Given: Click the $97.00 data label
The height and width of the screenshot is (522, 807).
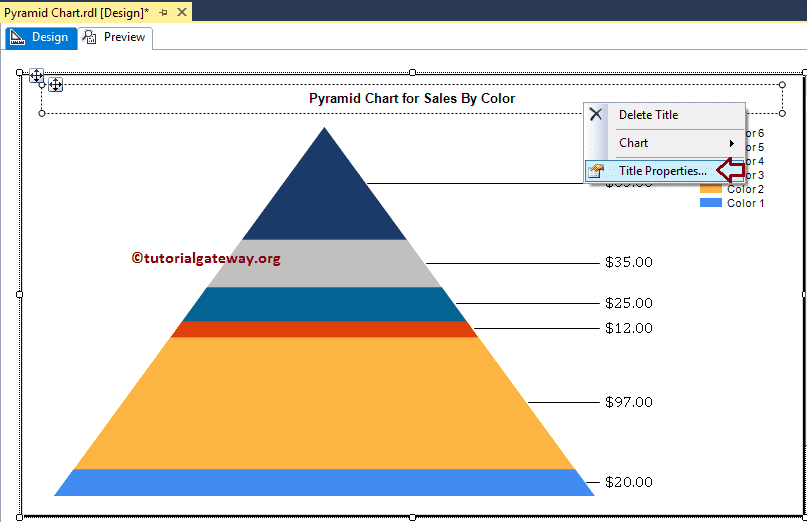Looking at the screenshot, I should [629, 402].
